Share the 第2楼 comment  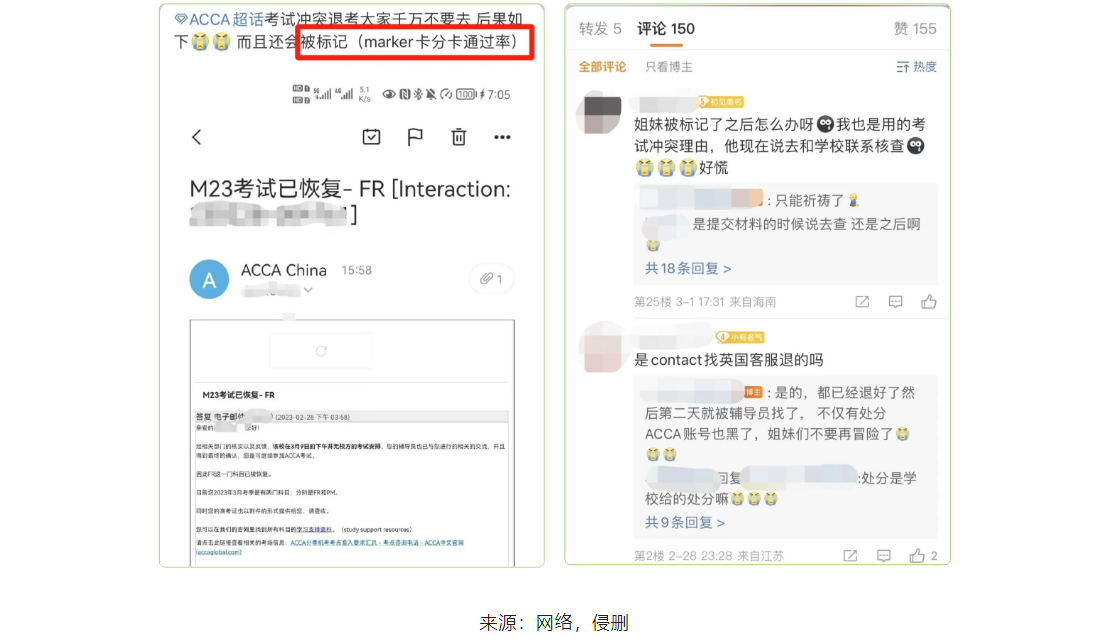[x=850, y=556]
